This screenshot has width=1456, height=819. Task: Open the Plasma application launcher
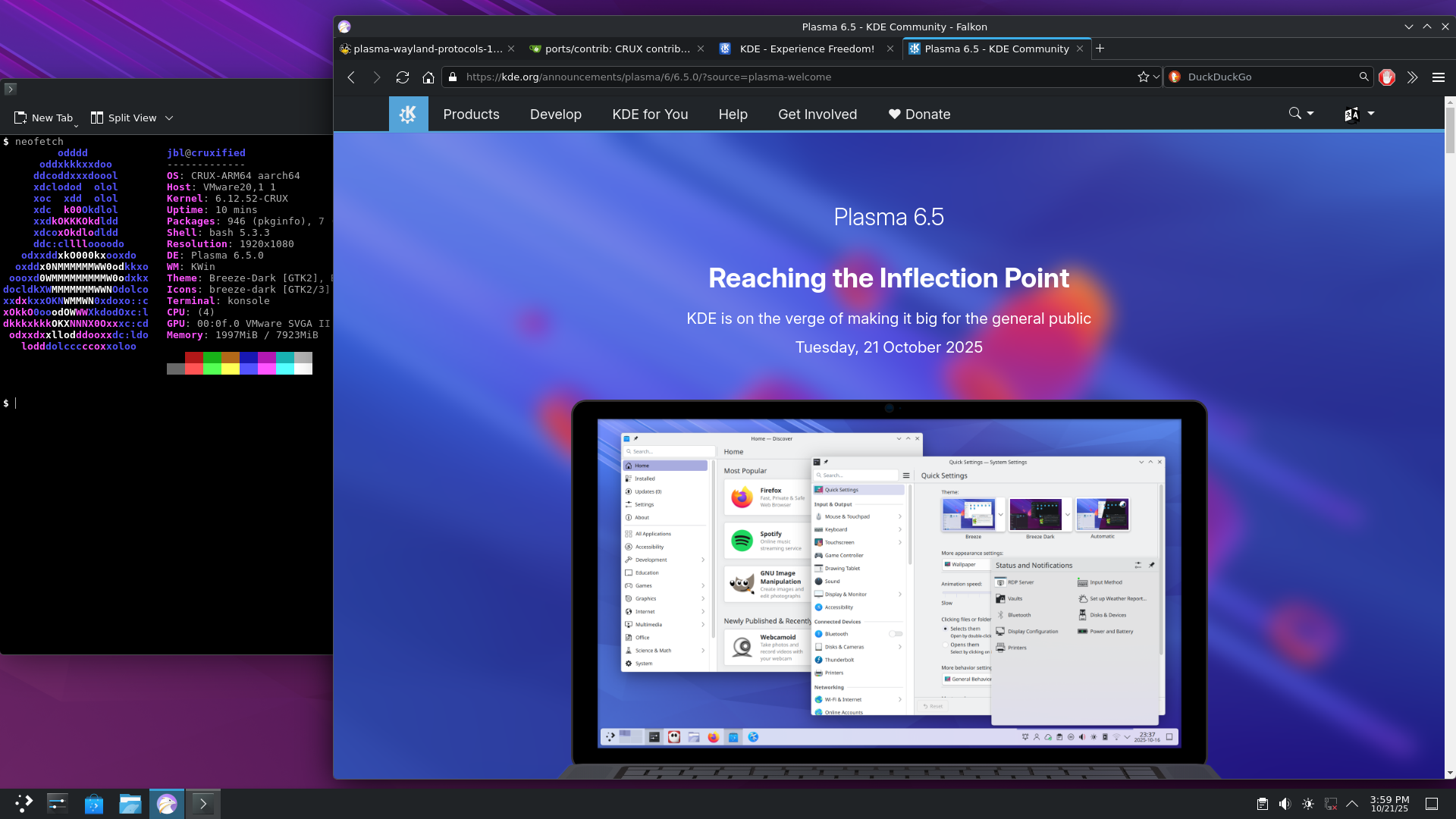pos(24,804)
